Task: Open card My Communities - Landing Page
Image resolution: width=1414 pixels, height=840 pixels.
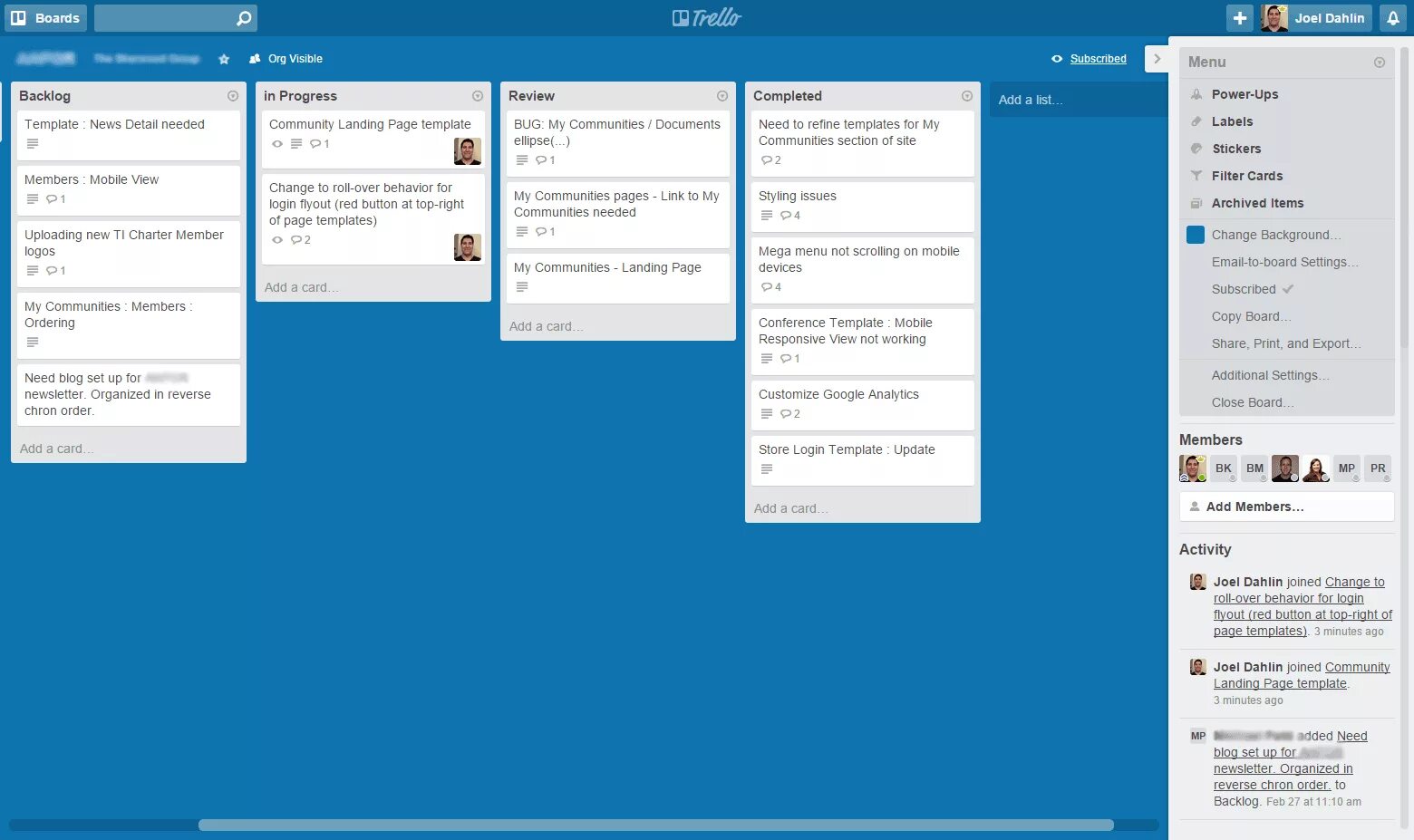Action: [x=618, y=278]
